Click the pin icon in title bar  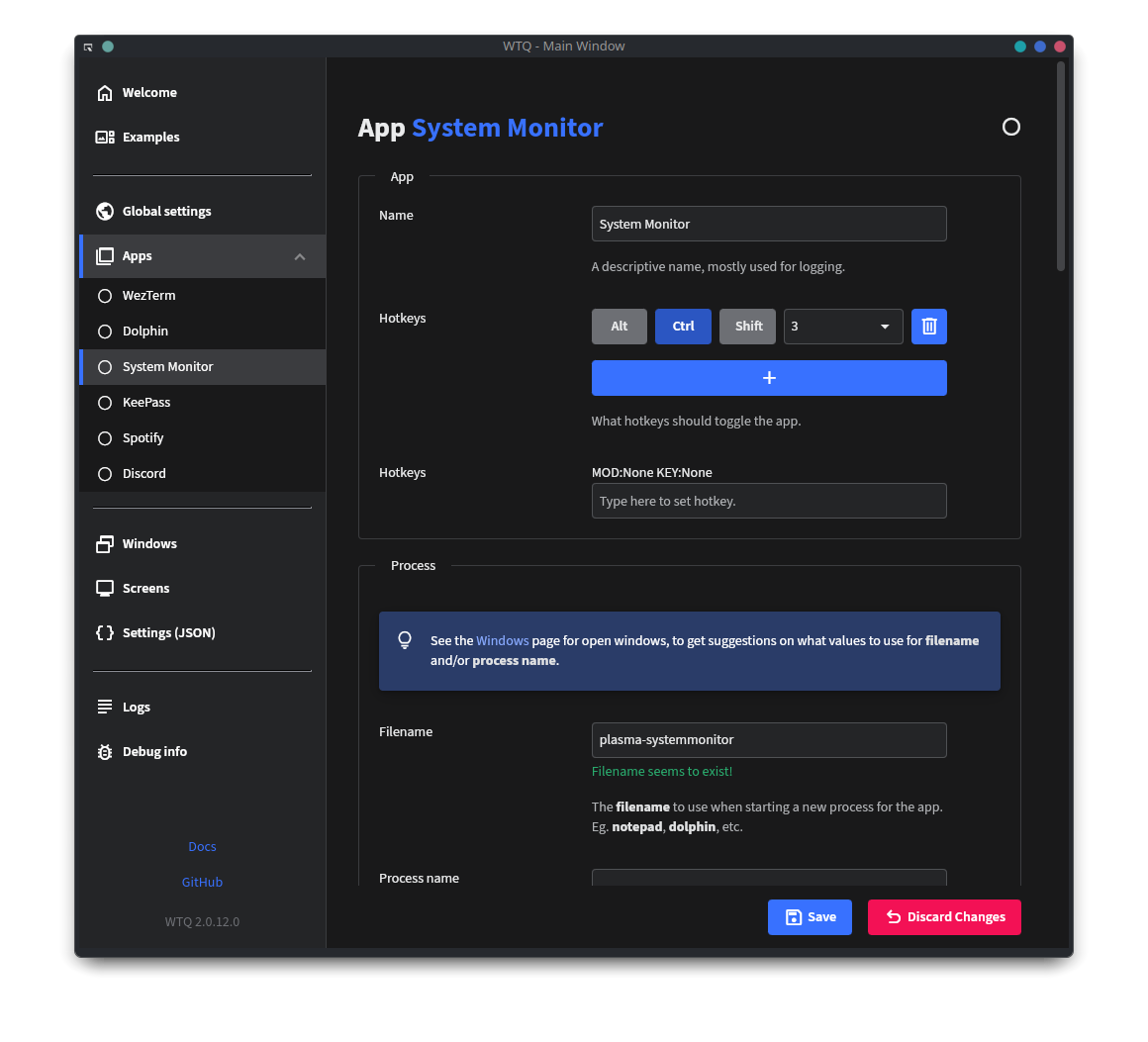click(x=88, y=47)
